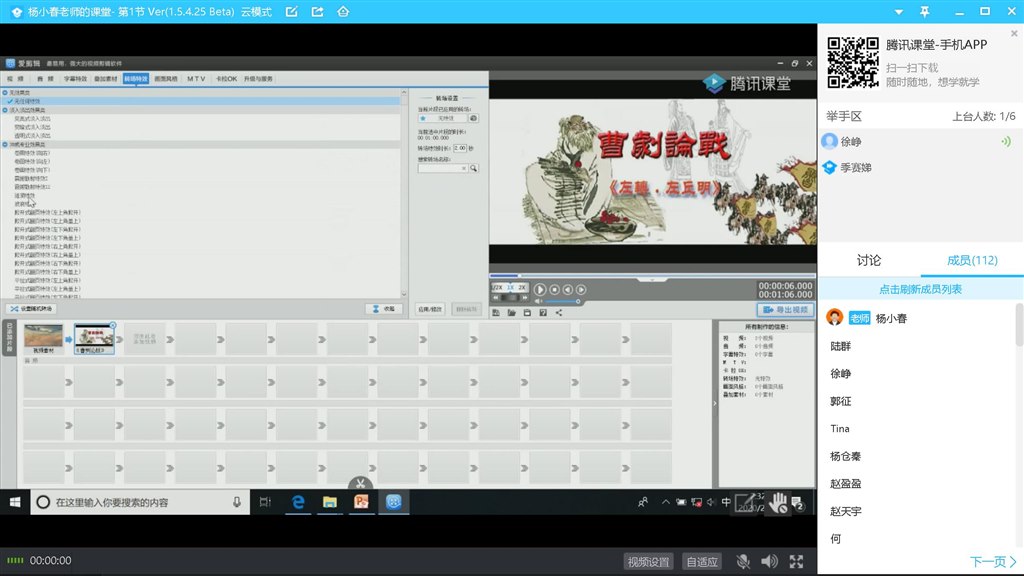This screenshot has width=1024, height=576.
Task: Select member Tina in the list
Action: 840,428
